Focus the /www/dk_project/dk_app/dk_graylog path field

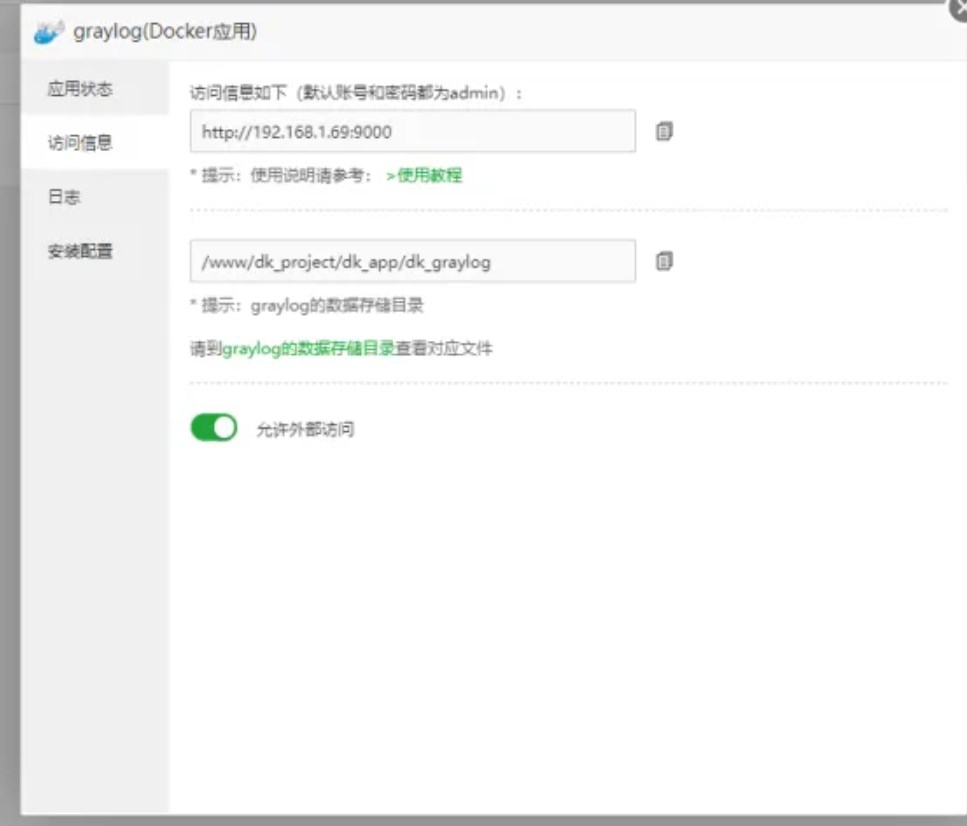[x=412, y=261]
